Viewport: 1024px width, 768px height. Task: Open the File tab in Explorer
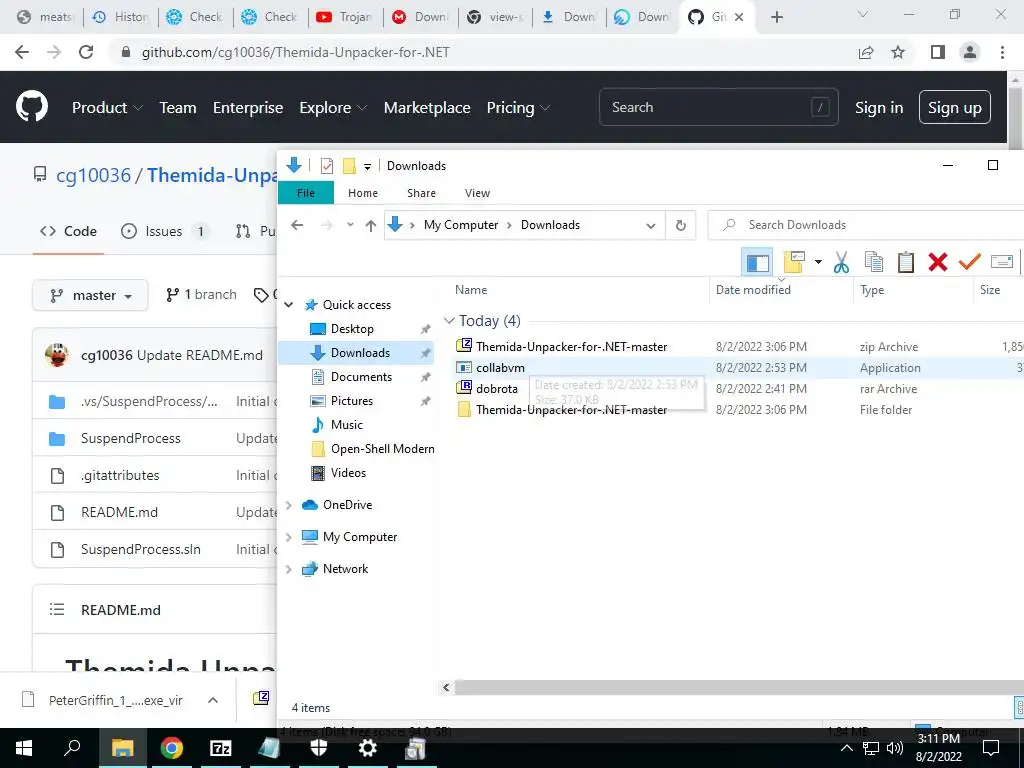(x=306, y=193)
